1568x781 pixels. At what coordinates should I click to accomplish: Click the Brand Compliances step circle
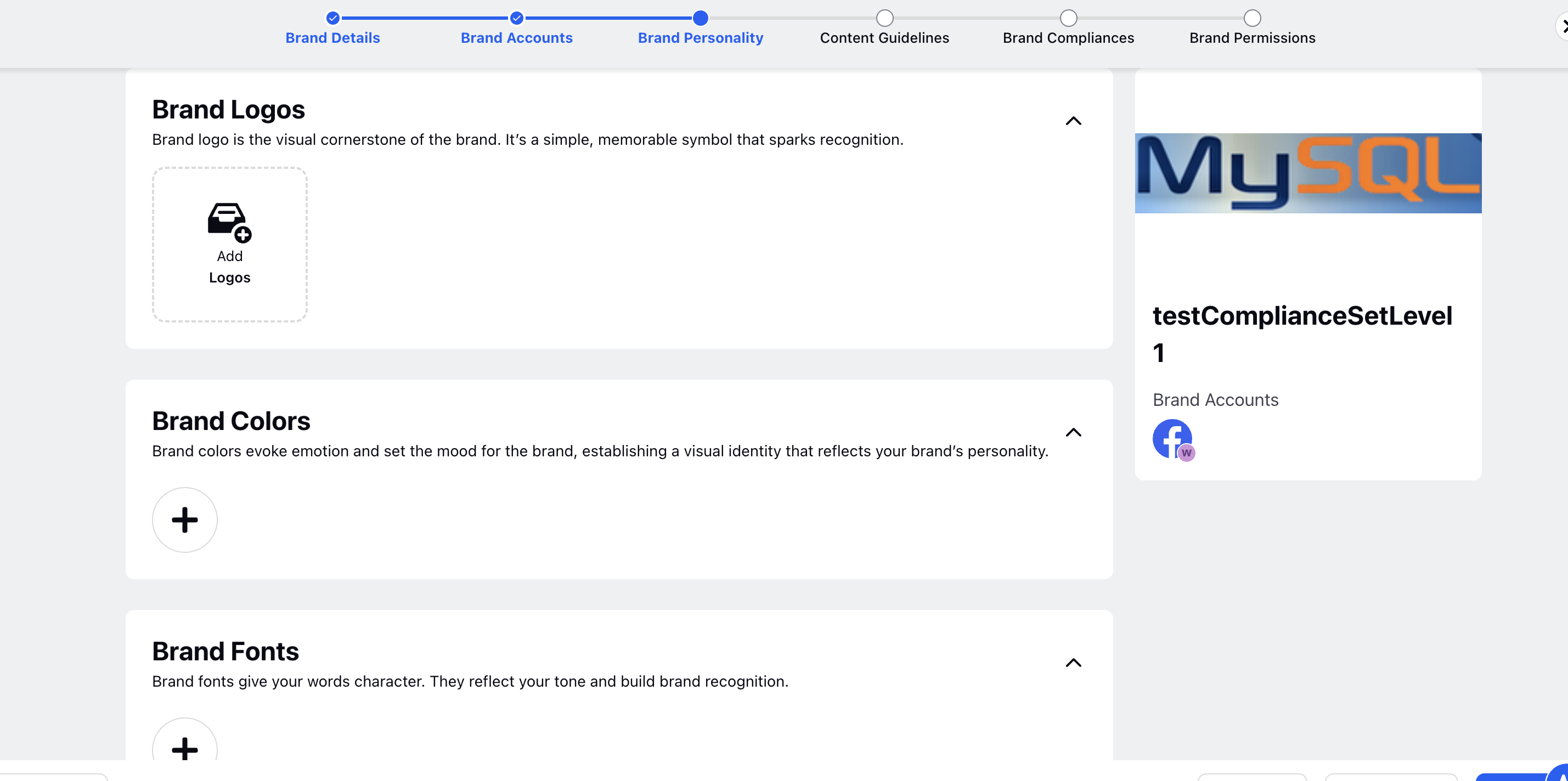[1068, 18]
